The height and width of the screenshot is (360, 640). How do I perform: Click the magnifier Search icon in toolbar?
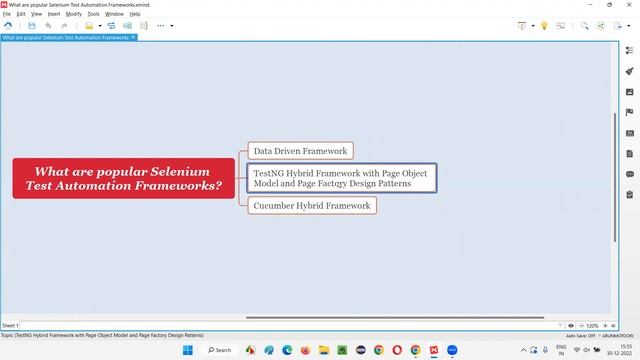[584, 26]
